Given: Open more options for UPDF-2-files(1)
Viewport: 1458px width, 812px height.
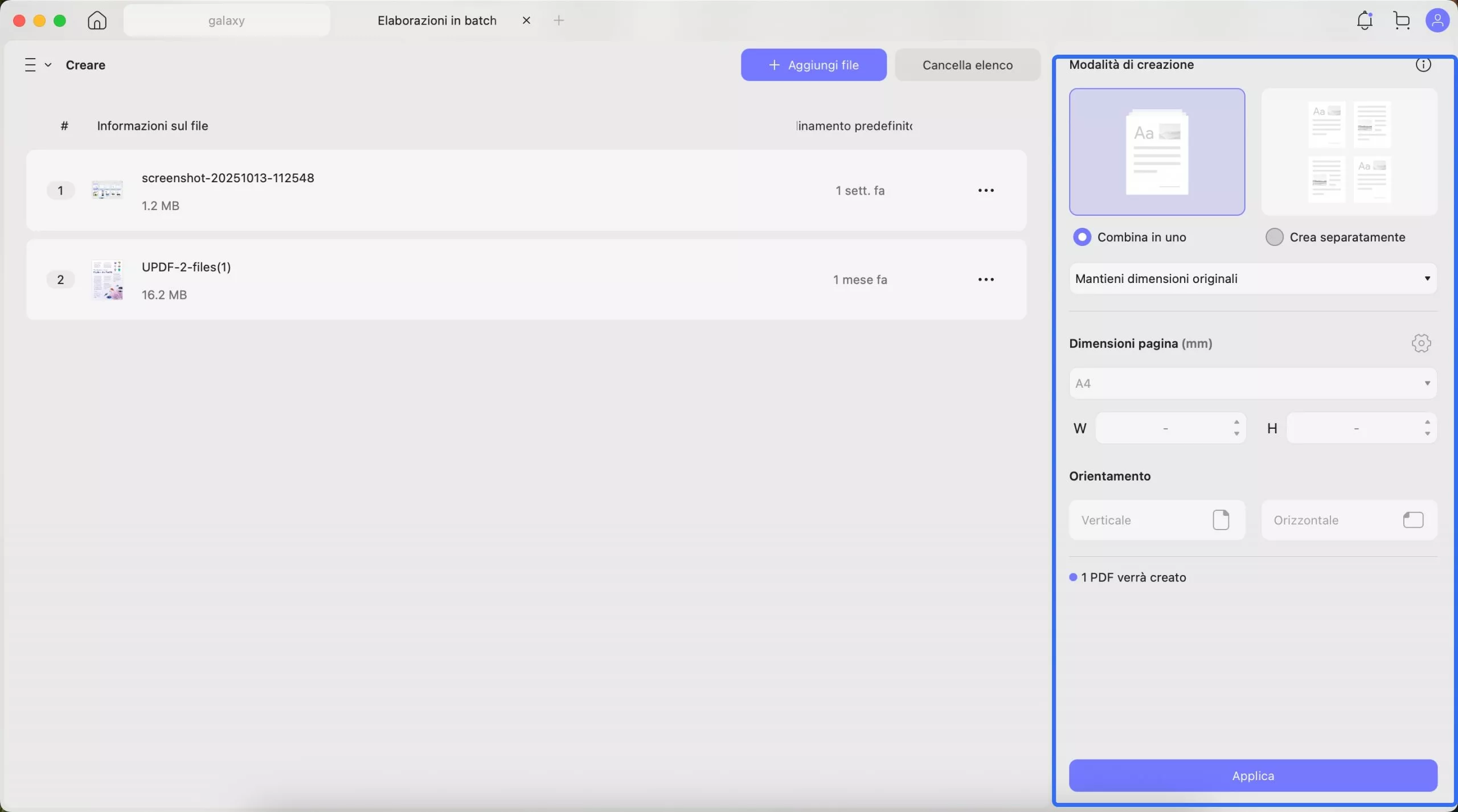Looking at the screenshot, I should [x=986, y=280].
